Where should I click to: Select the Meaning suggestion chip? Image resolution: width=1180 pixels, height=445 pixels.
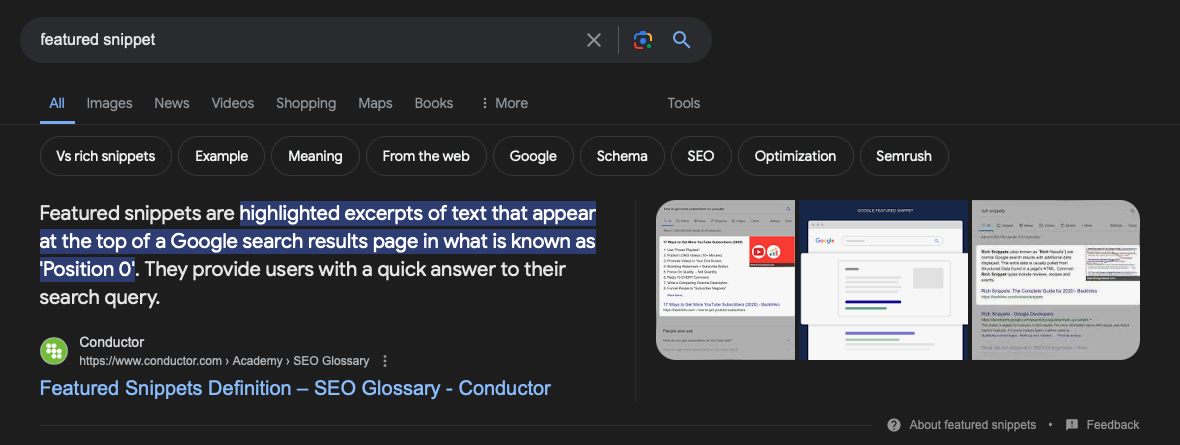point(315,157)
